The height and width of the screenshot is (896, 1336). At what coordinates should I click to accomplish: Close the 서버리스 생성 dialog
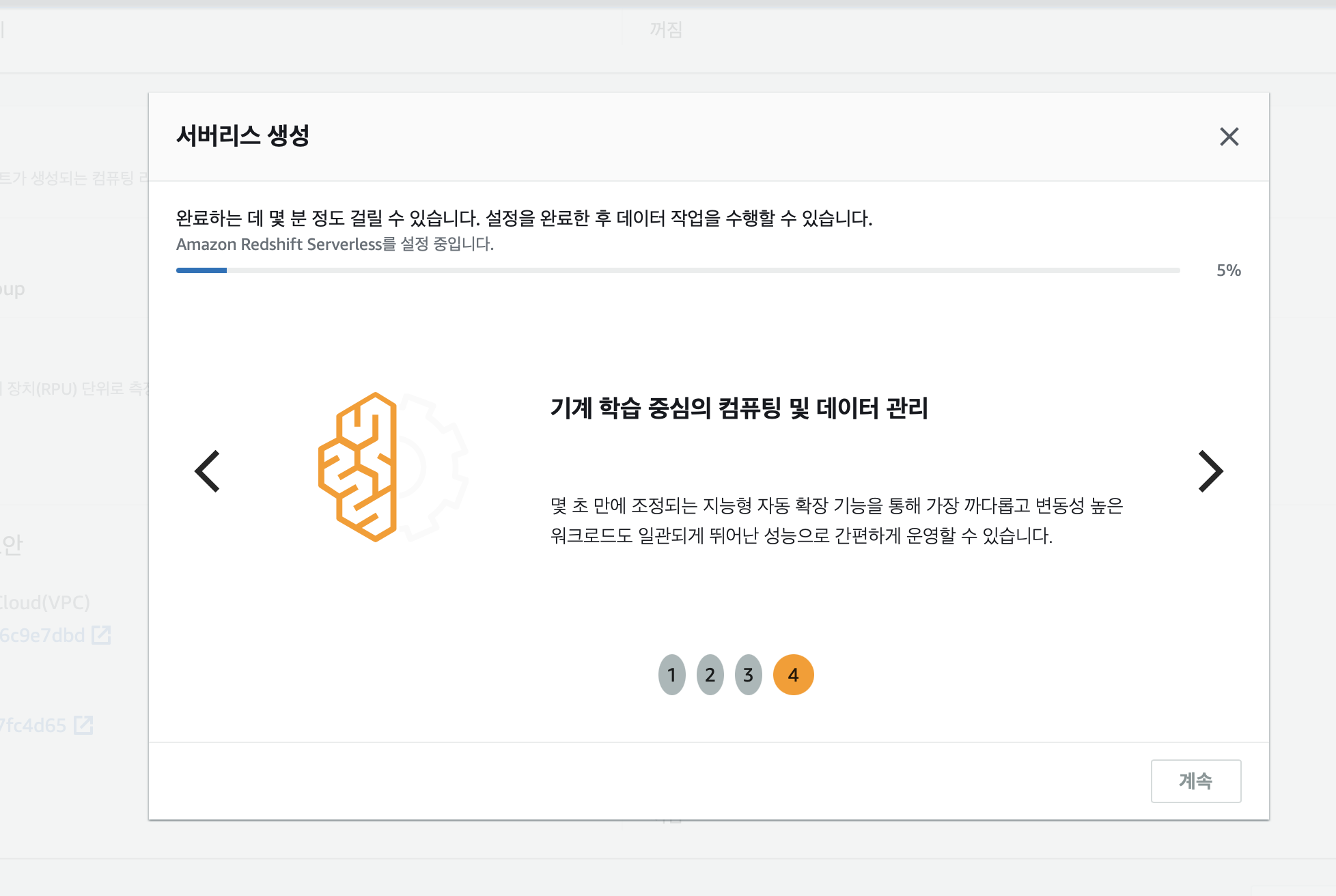point(1229,137)
